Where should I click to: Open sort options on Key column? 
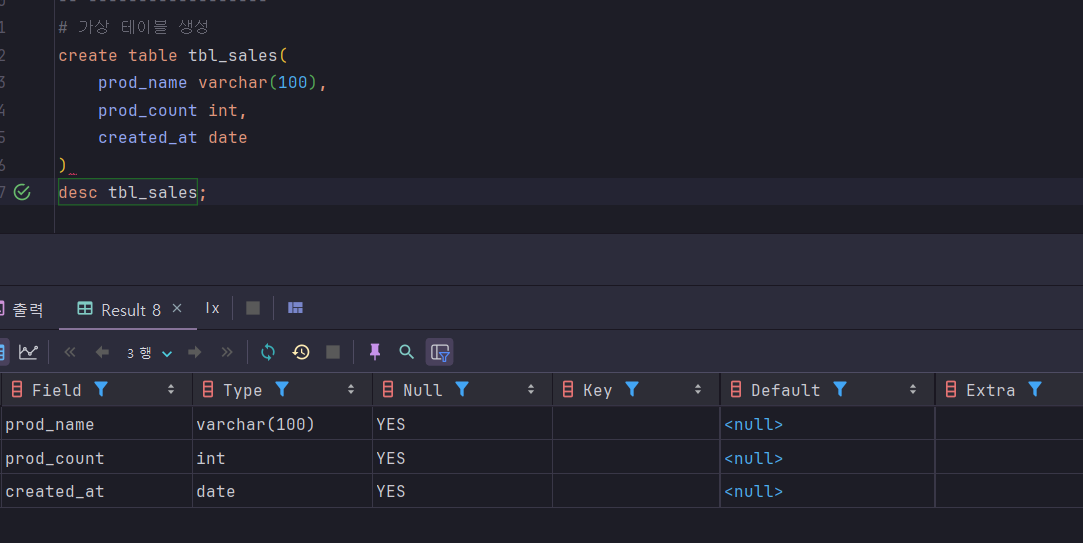[699, 390]
